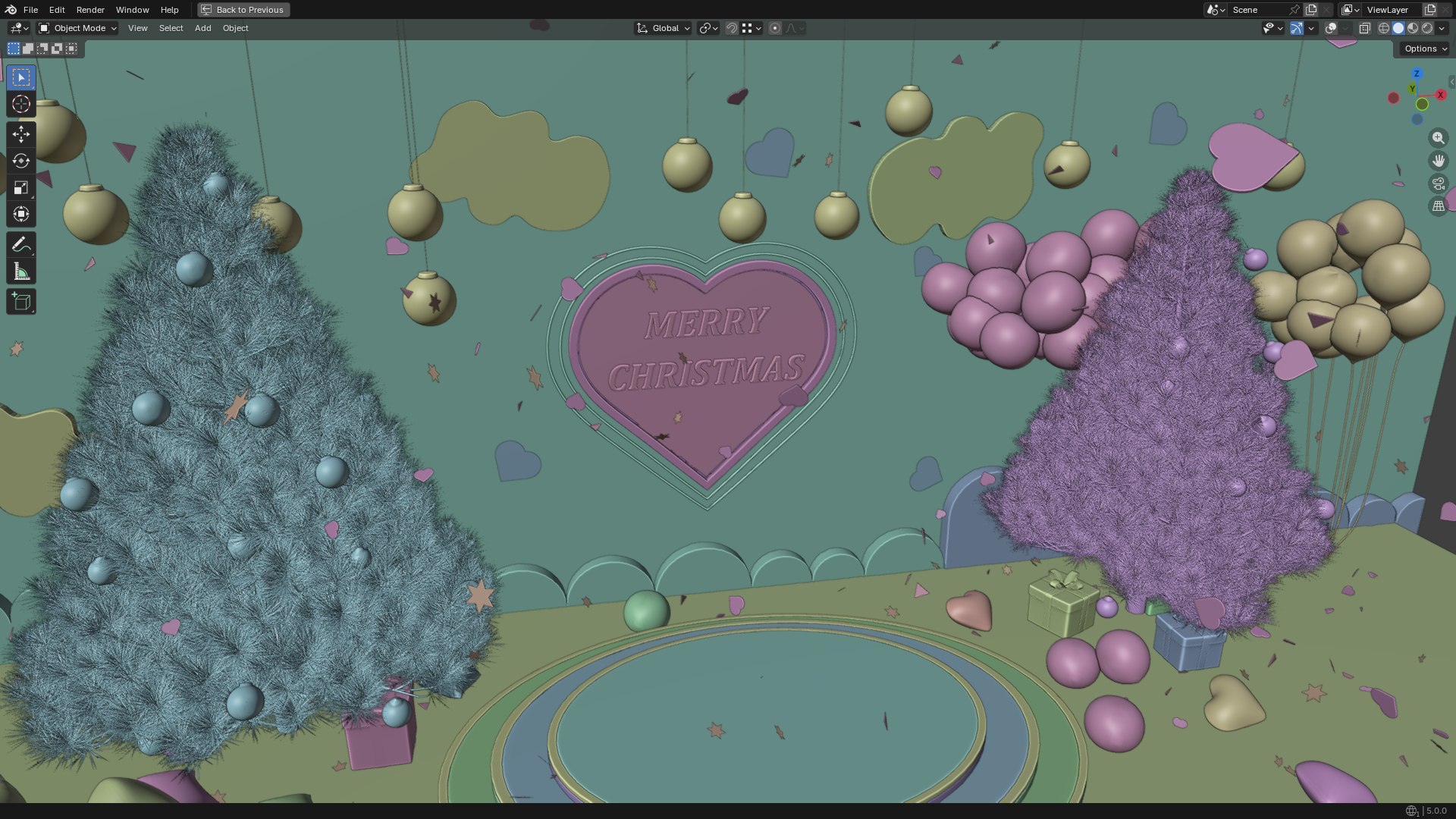The height and width of the screenshot is (819, 1456).
Task: Open the Help menu
Action: pos(169,10)
